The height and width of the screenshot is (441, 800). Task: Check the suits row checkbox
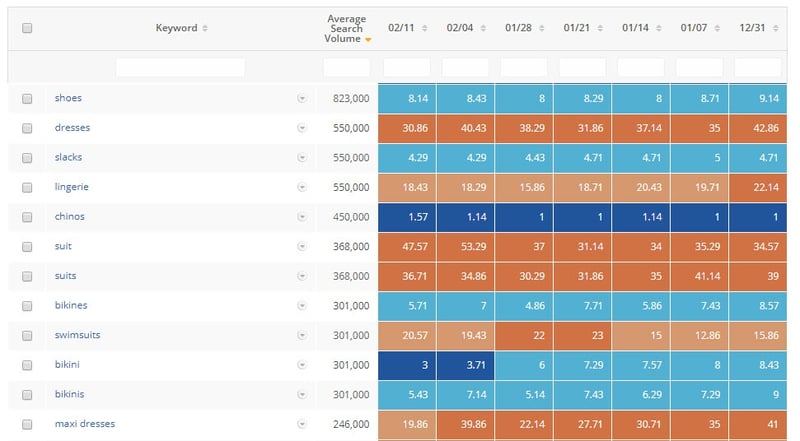coord(27,276)
